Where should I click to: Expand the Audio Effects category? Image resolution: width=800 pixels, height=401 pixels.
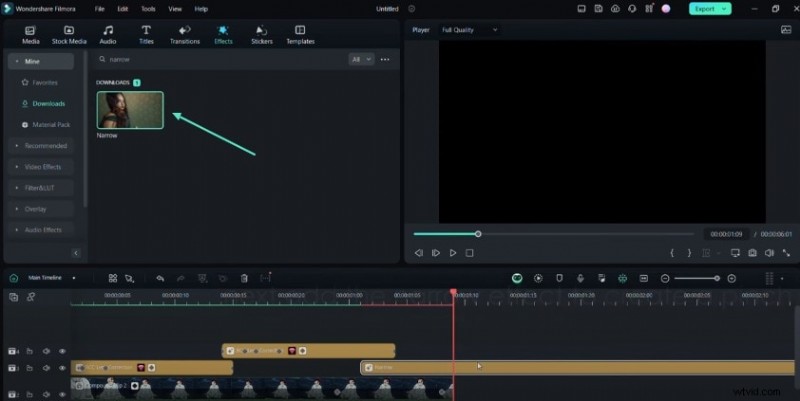click(41, 230)
